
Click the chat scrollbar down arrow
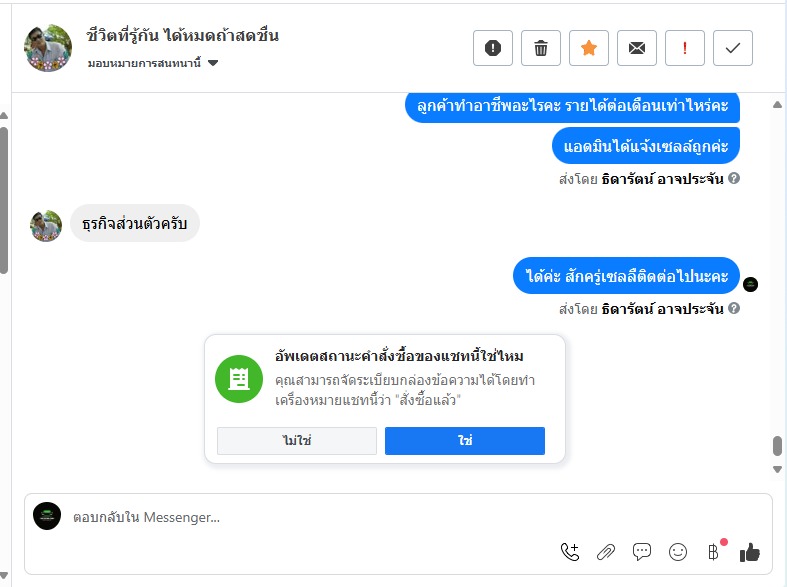coord(777,469)
